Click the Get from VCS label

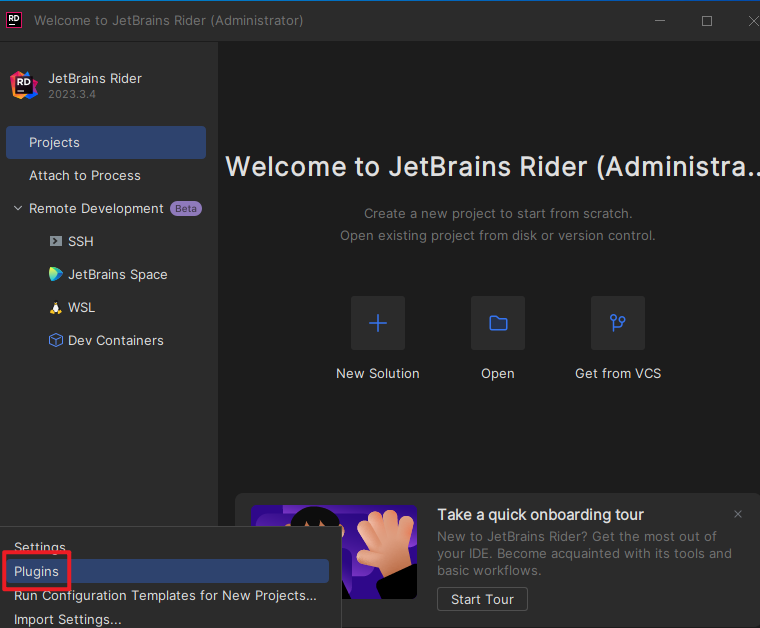coord(618,373)
